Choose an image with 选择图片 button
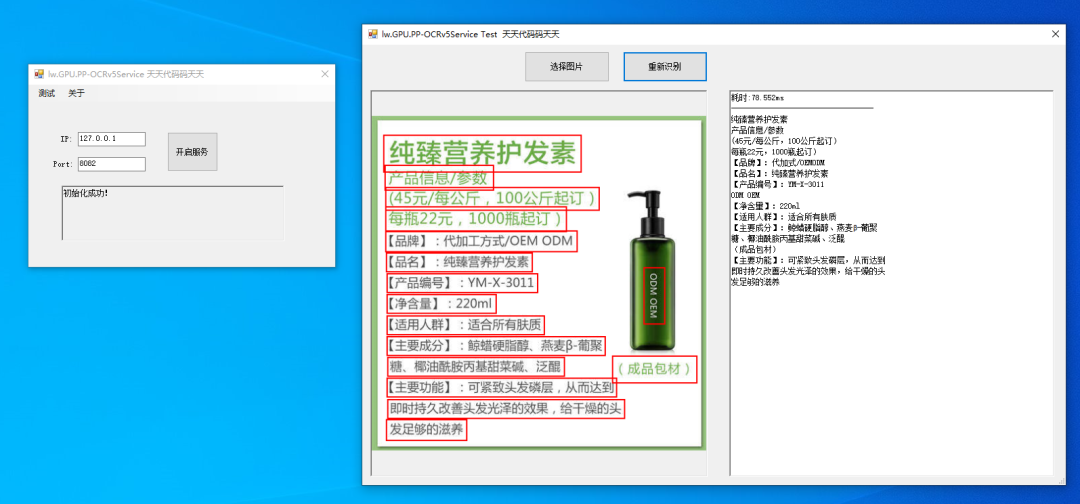 click(x=567, y=67)
